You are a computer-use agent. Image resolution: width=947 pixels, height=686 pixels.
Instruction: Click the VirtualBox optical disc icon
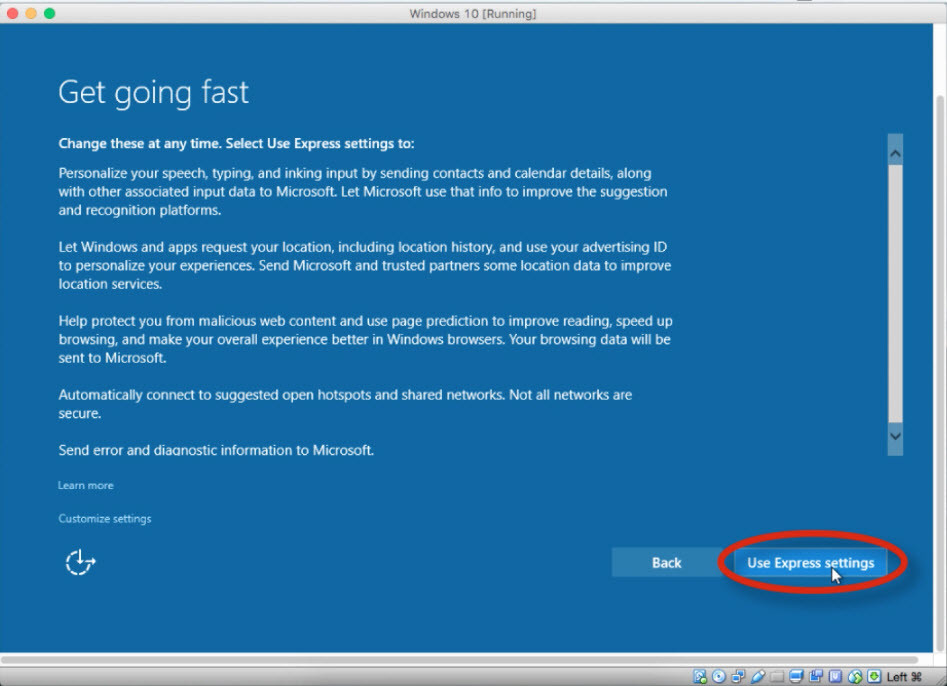pyautogui.click(x=719, y=676)
